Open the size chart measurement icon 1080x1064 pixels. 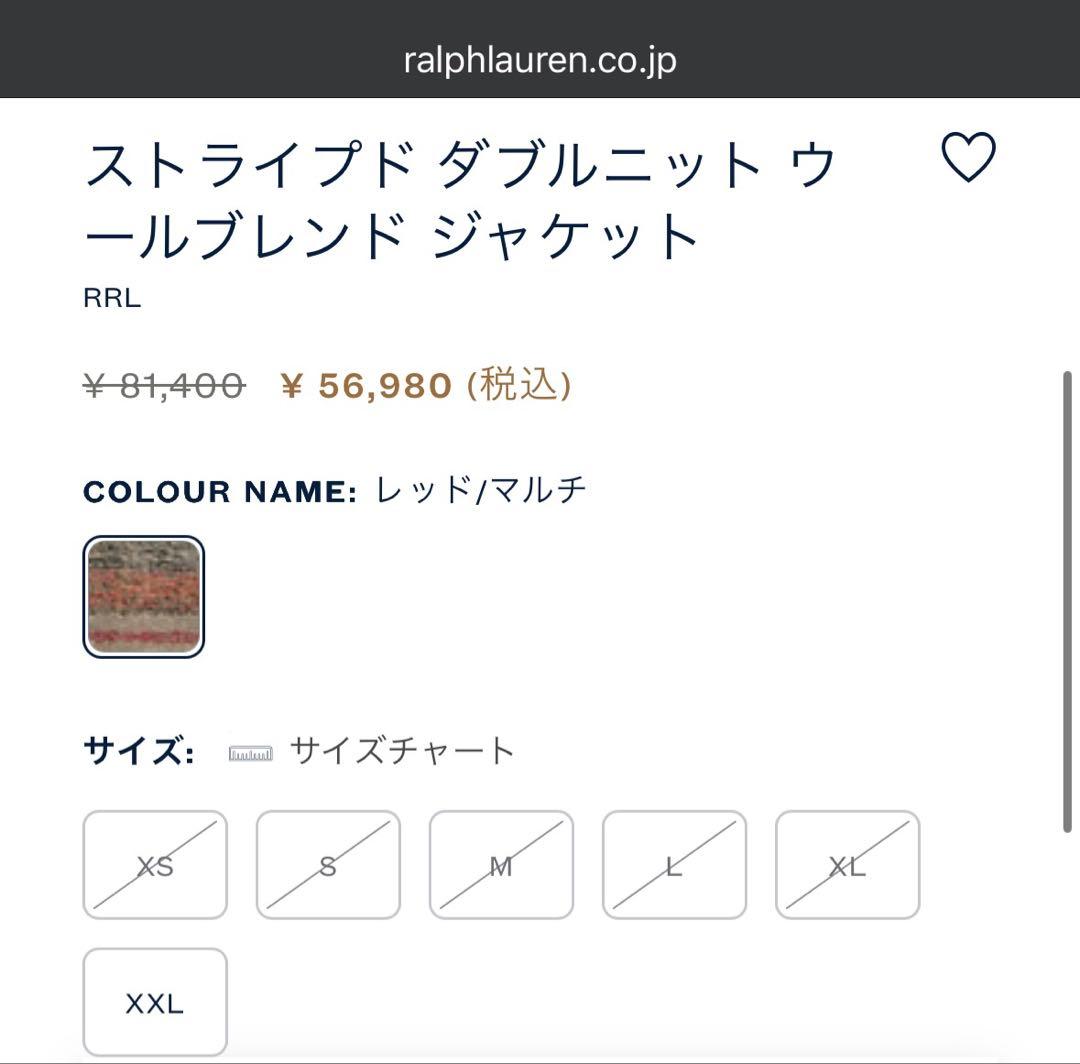pyautogui.click(x=248, y=749)
